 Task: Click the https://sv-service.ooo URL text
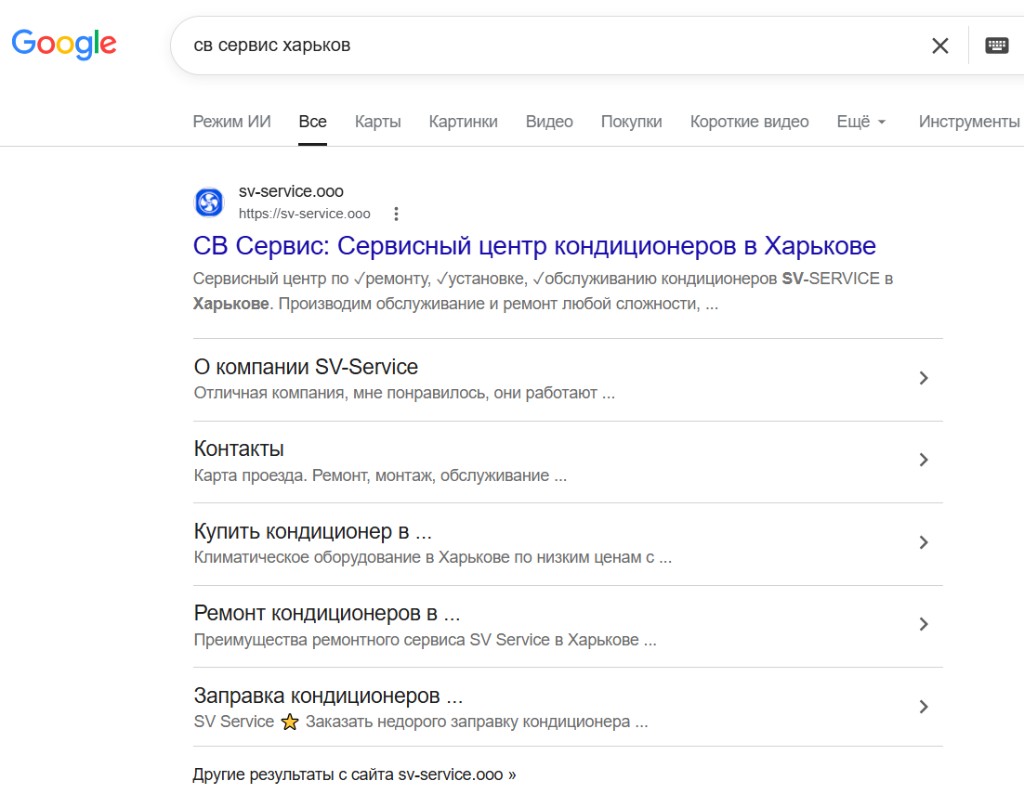point(304,214)
